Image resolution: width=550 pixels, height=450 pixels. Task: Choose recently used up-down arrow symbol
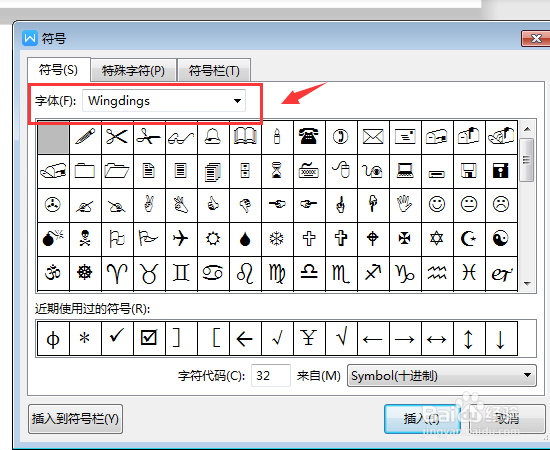point(469,338)
